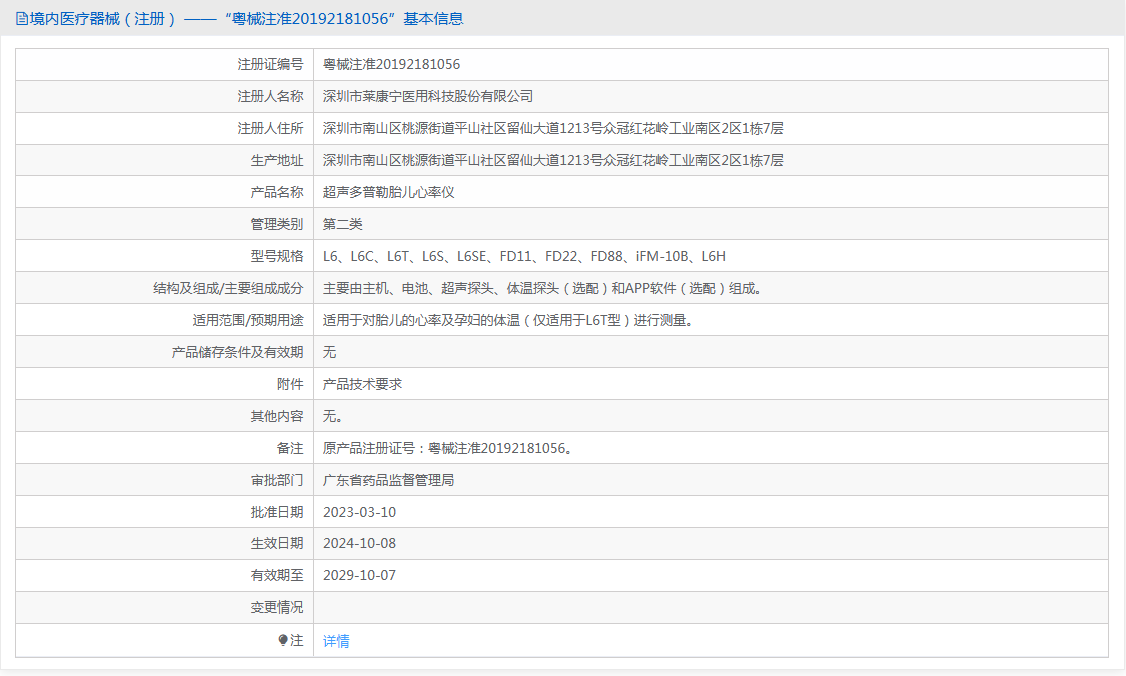The image size is (1126, 676).
Task: Click the 变更情况 label
Action: coord(276,608)
